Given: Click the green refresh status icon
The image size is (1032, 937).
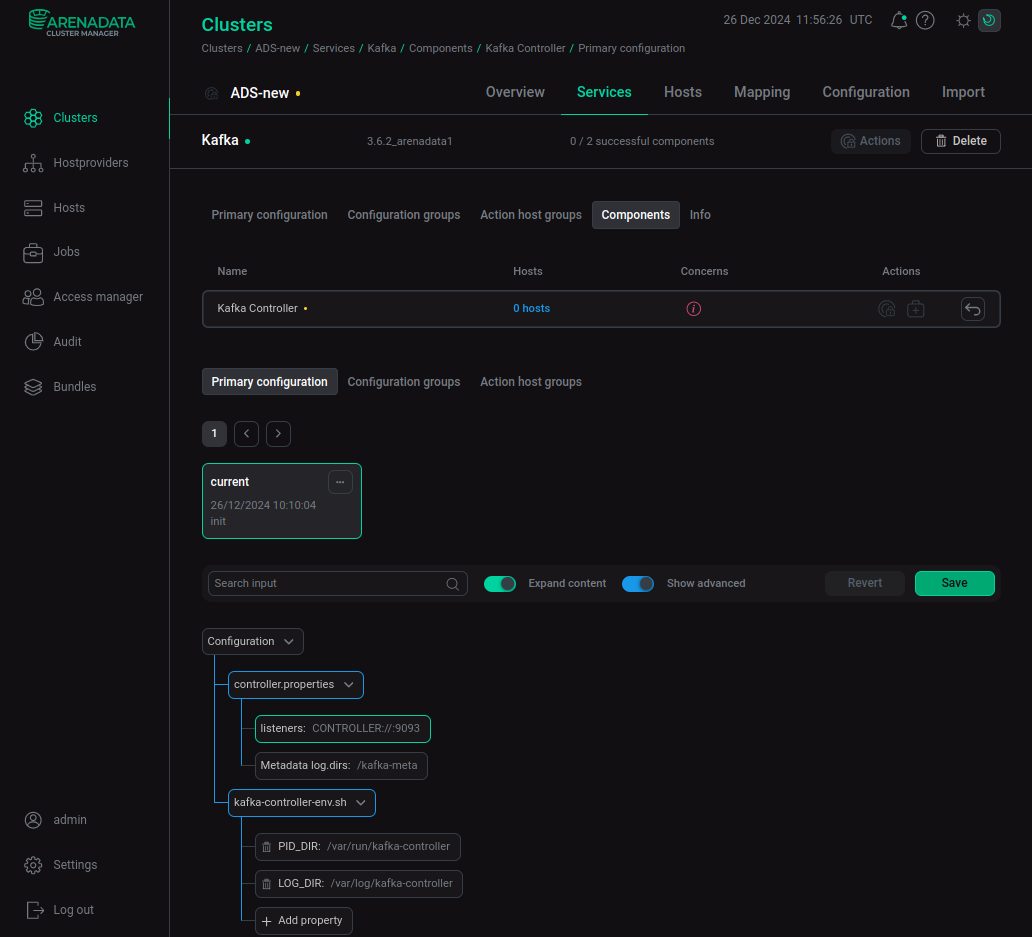Looking at the screenshot, I should click(989, 20).
